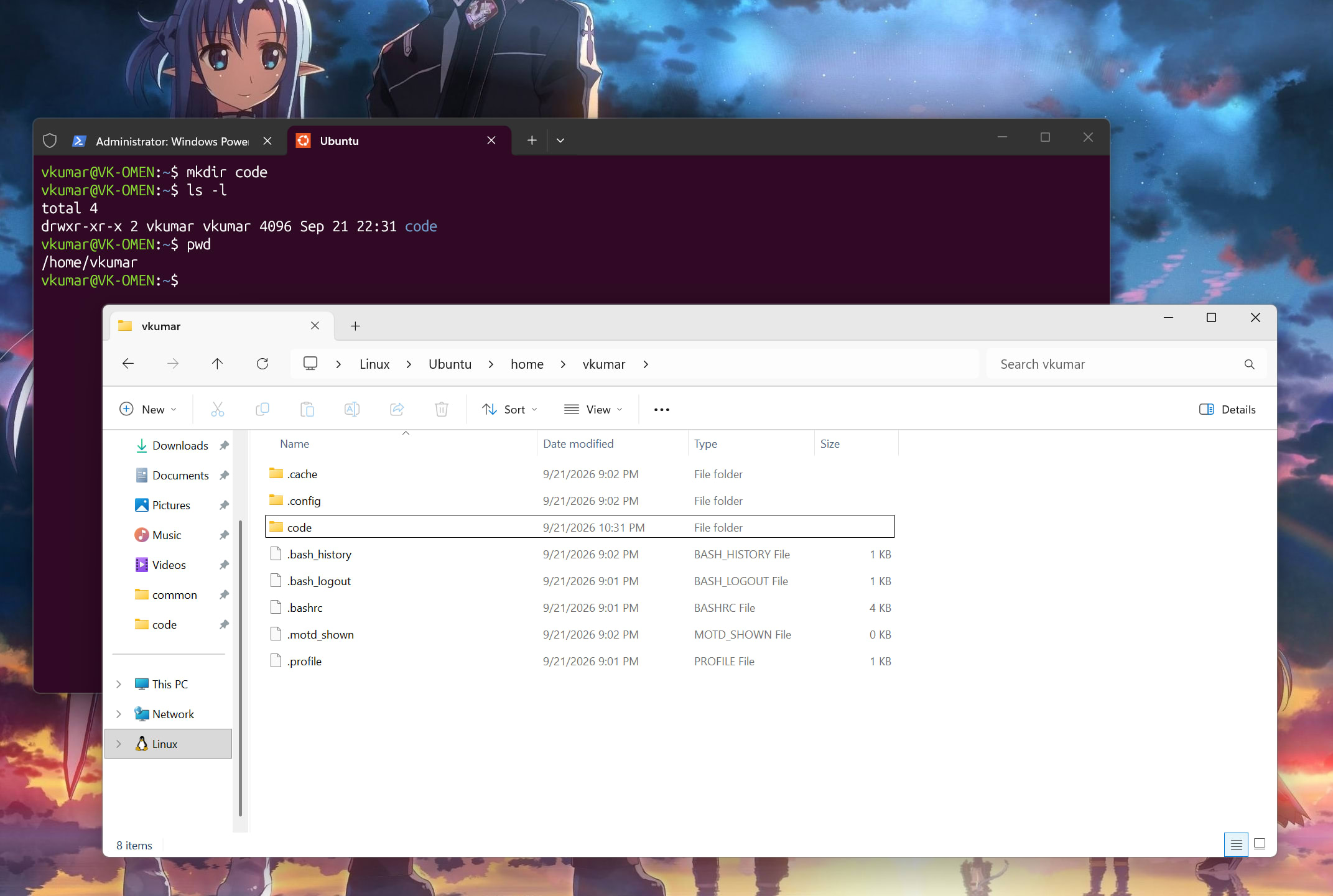
Task: Unpin Downloads using its pin icon
Action: point(225,445)
